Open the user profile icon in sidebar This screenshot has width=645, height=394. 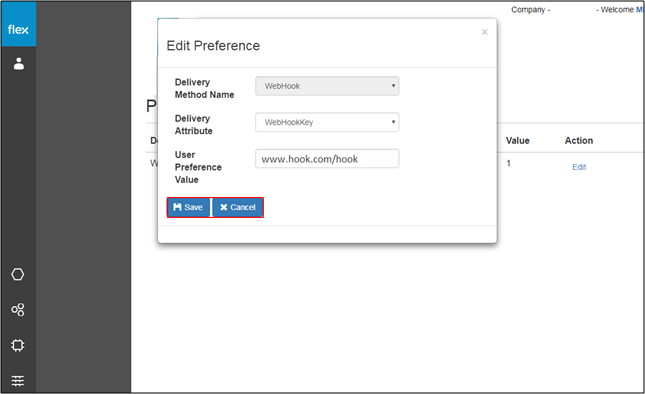tap(19, 64)
